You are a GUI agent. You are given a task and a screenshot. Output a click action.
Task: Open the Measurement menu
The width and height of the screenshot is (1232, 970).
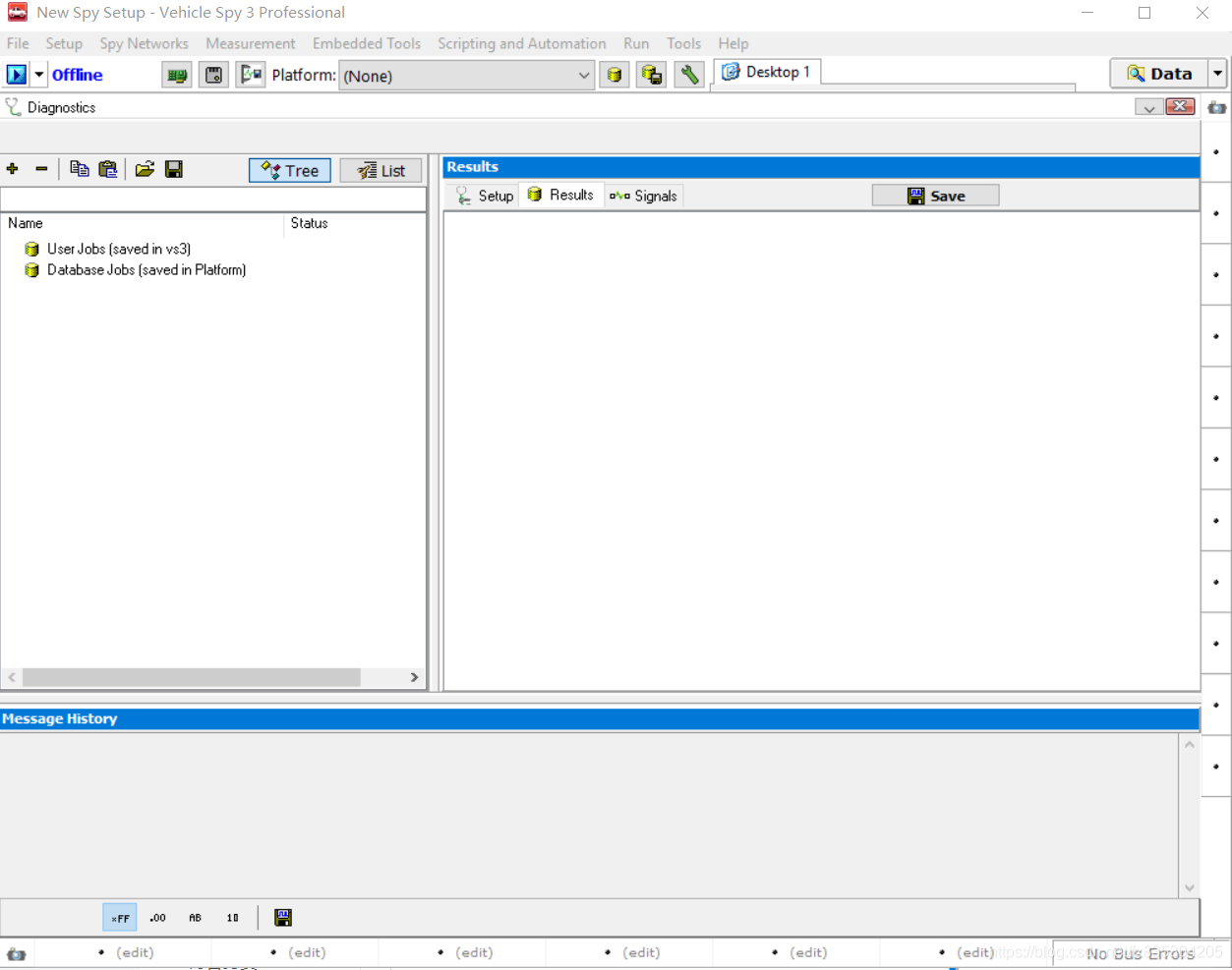click(x=251, y=43)
